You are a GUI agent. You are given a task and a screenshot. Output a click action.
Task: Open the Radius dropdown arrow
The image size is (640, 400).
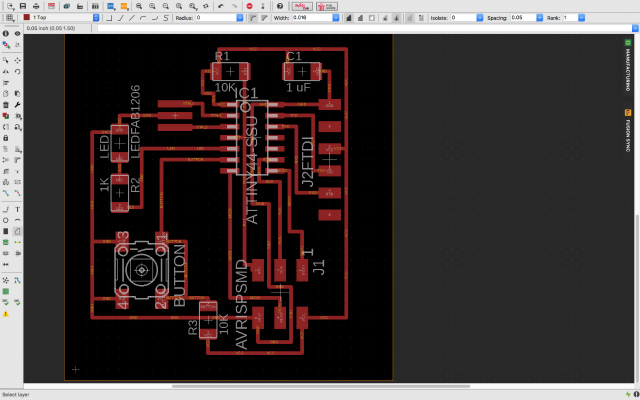[240, 18]
